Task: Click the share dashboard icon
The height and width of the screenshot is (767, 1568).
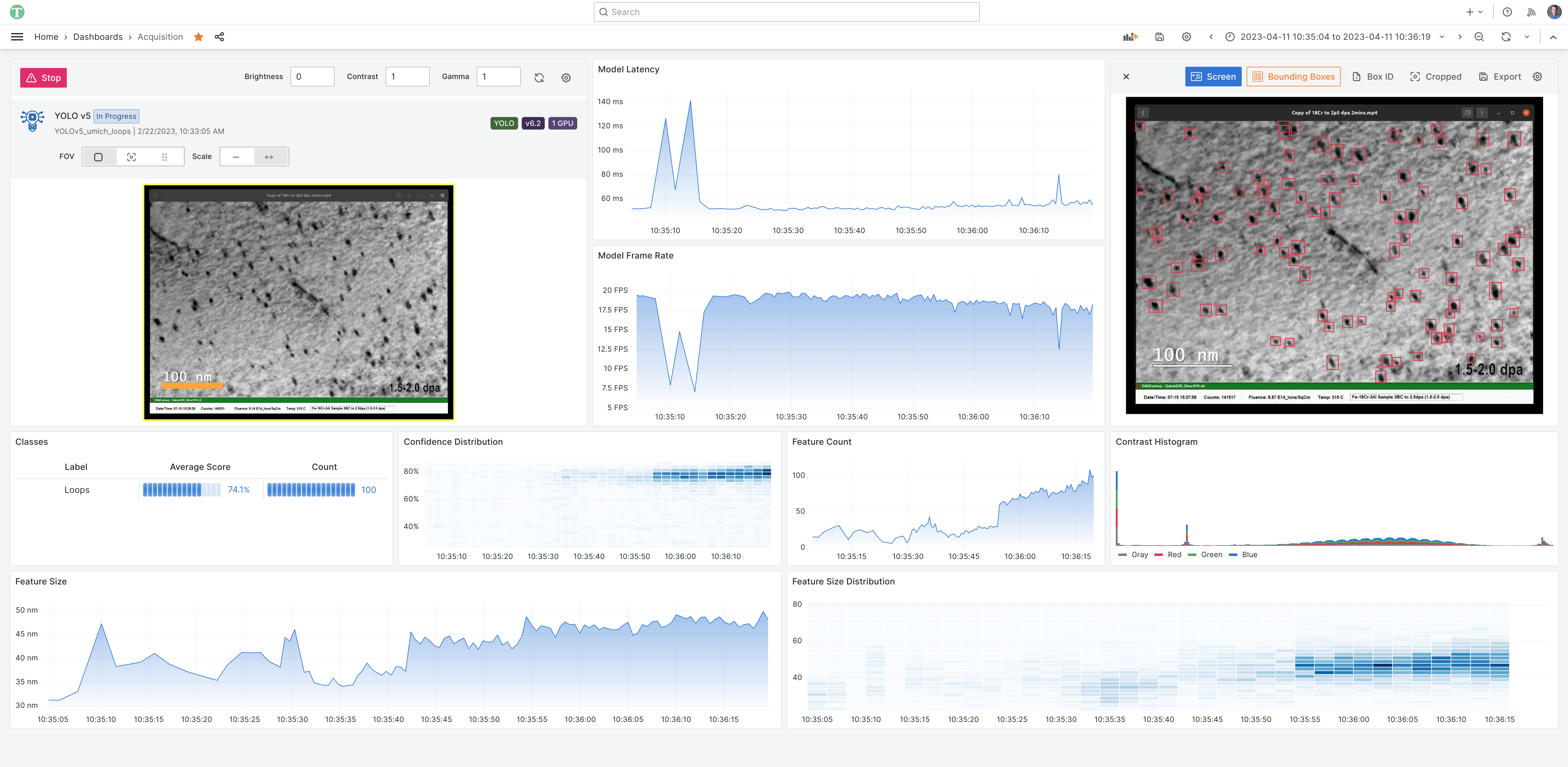Action: point(220,36)
